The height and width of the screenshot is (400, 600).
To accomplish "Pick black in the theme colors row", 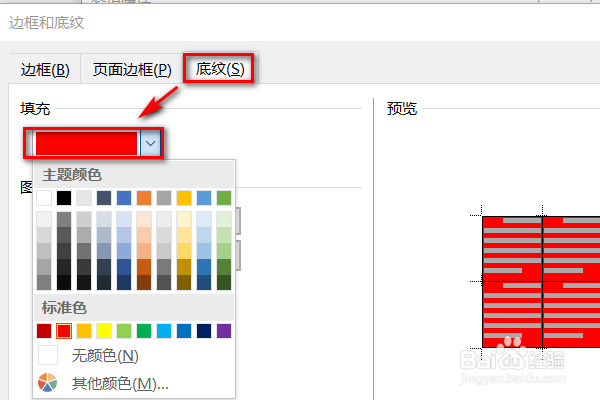I will [x=64, y=198].
